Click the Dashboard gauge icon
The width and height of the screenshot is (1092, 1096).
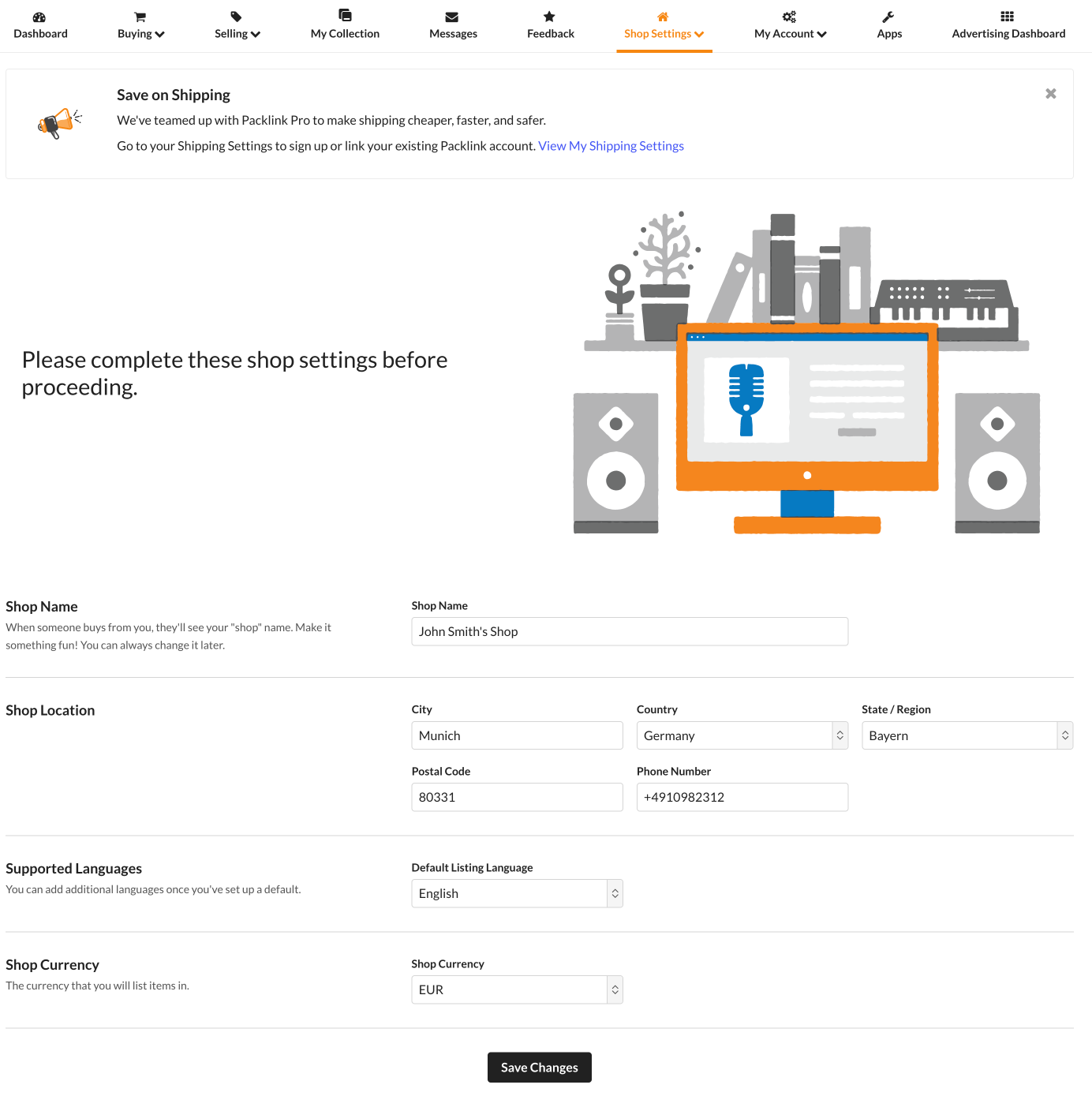(x=39, y=17)
